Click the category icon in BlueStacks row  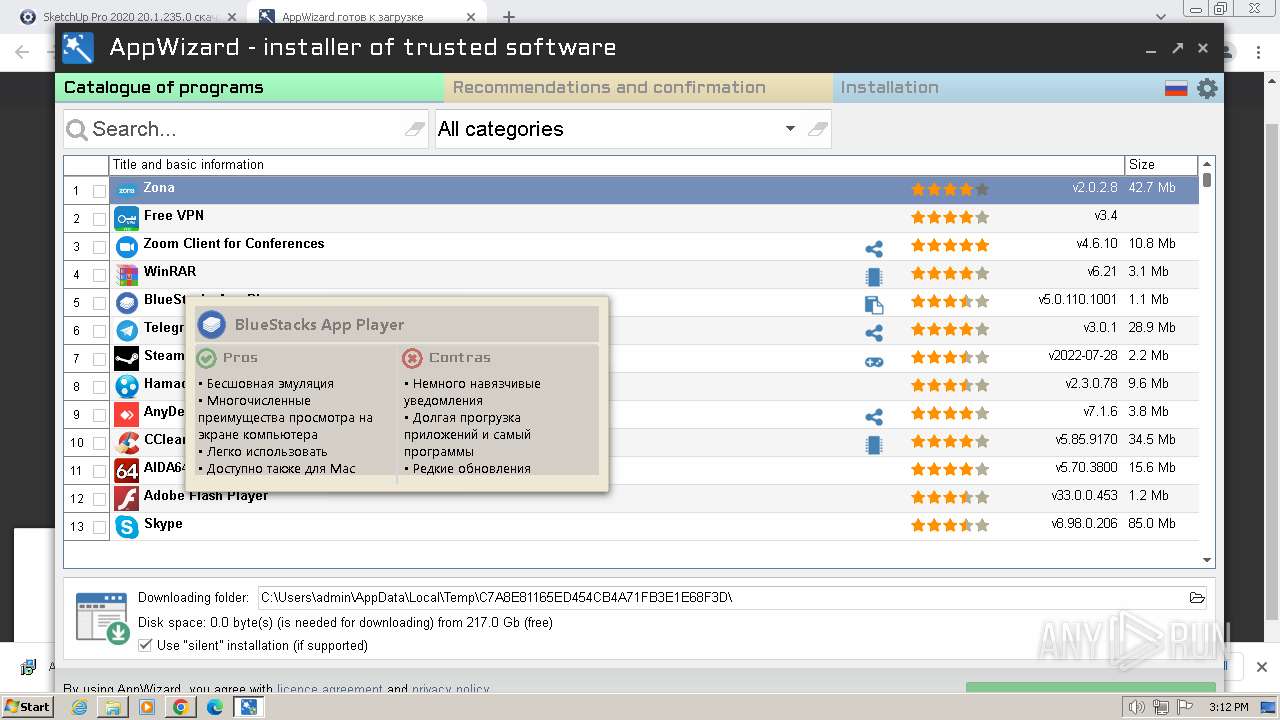(x=874, y=305)
